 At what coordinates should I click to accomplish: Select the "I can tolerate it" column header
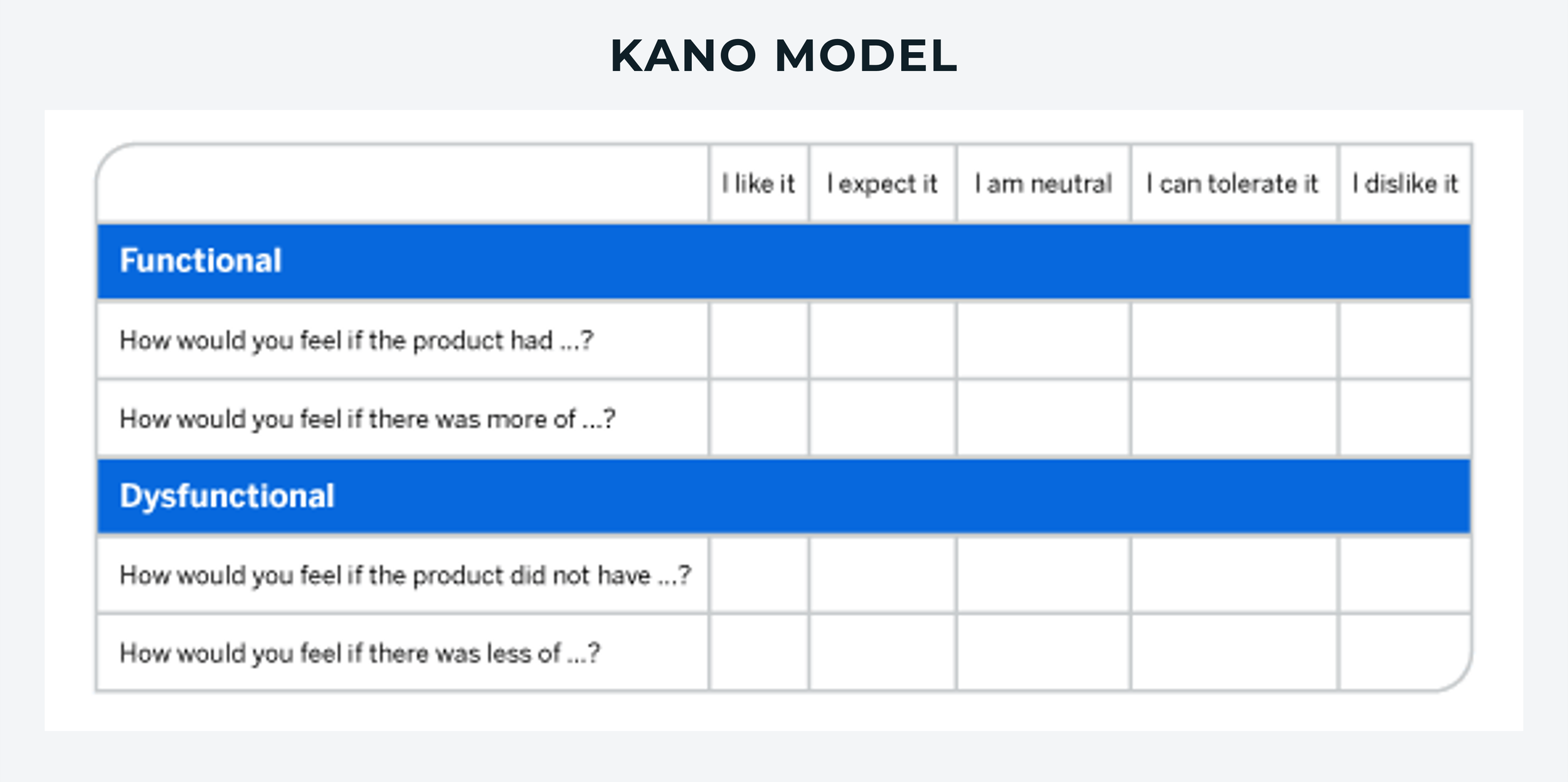pyautogui.click(x=1234, y=184)
